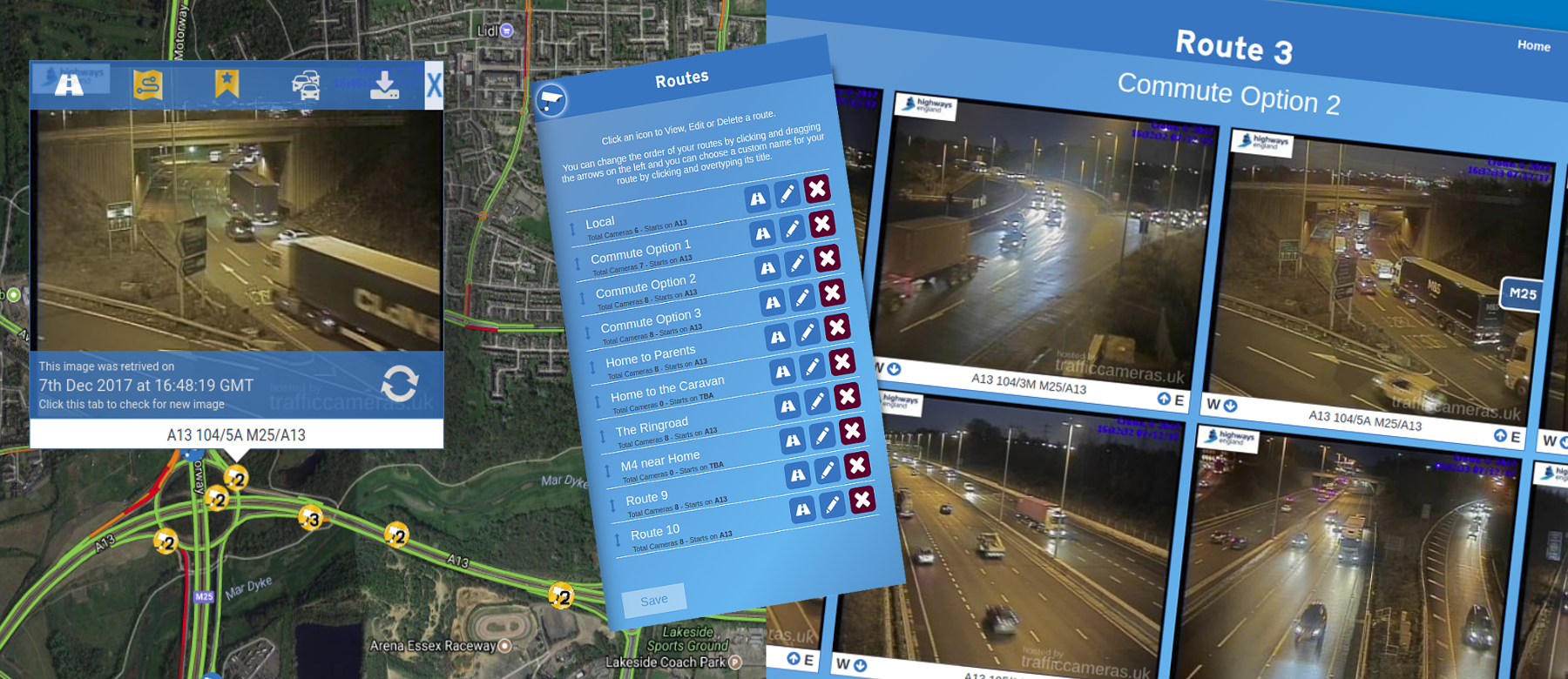Click the Lakeside Coach Park map marker
Viewport: 1568px width, 679px height.
click(735, 662)
